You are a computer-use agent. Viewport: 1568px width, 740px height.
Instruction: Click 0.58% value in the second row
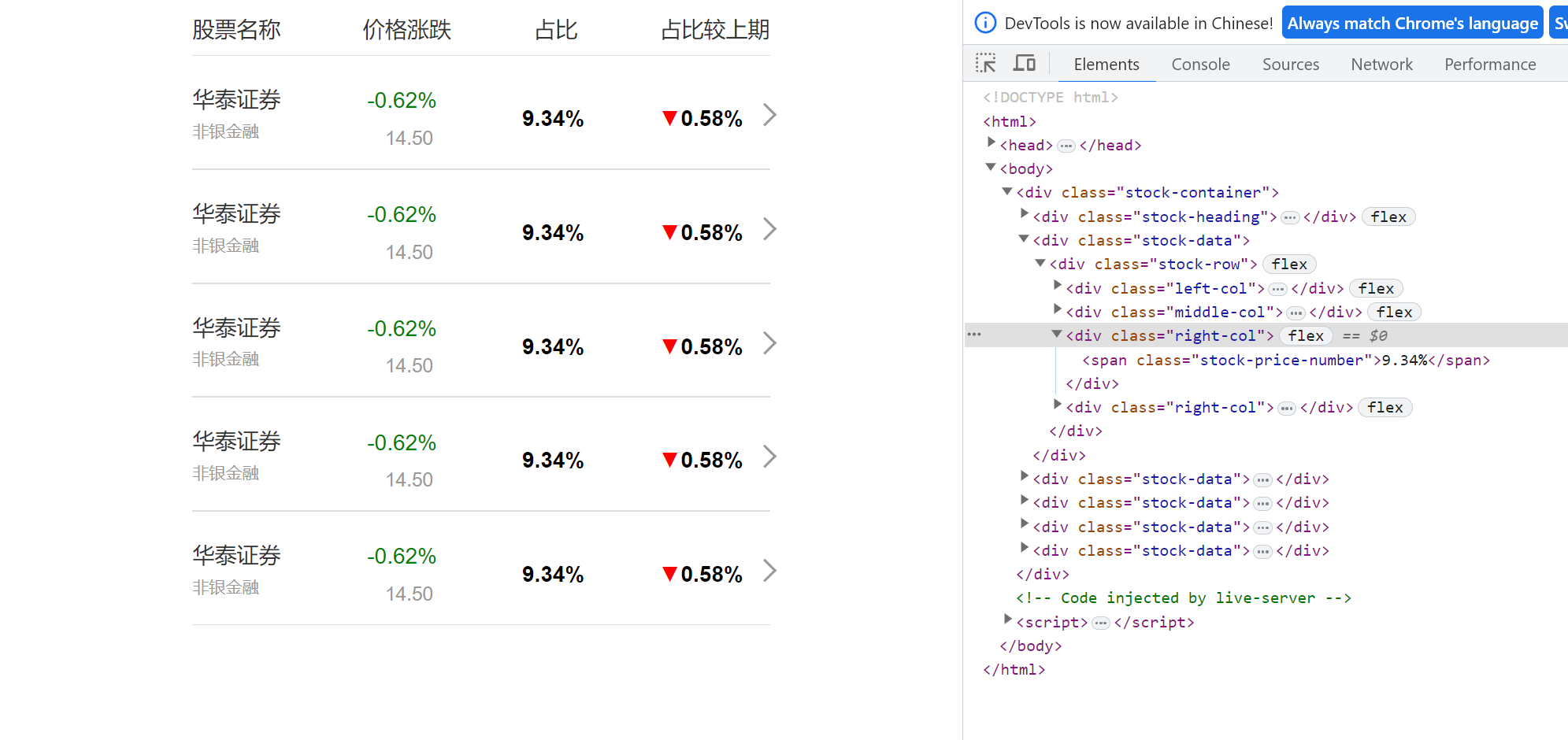712,233
